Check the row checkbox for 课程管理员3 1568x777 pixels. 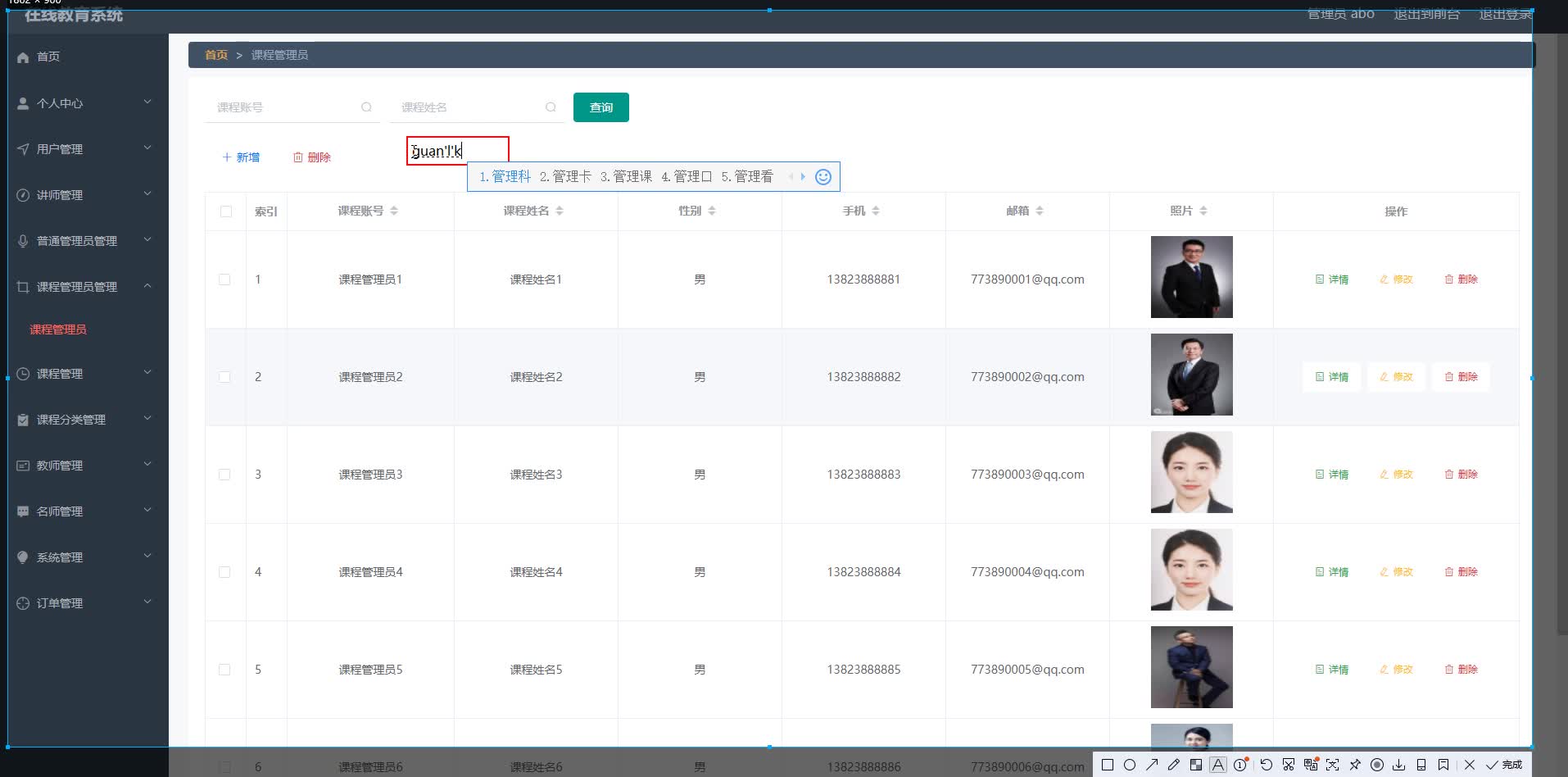click(225, 474)
